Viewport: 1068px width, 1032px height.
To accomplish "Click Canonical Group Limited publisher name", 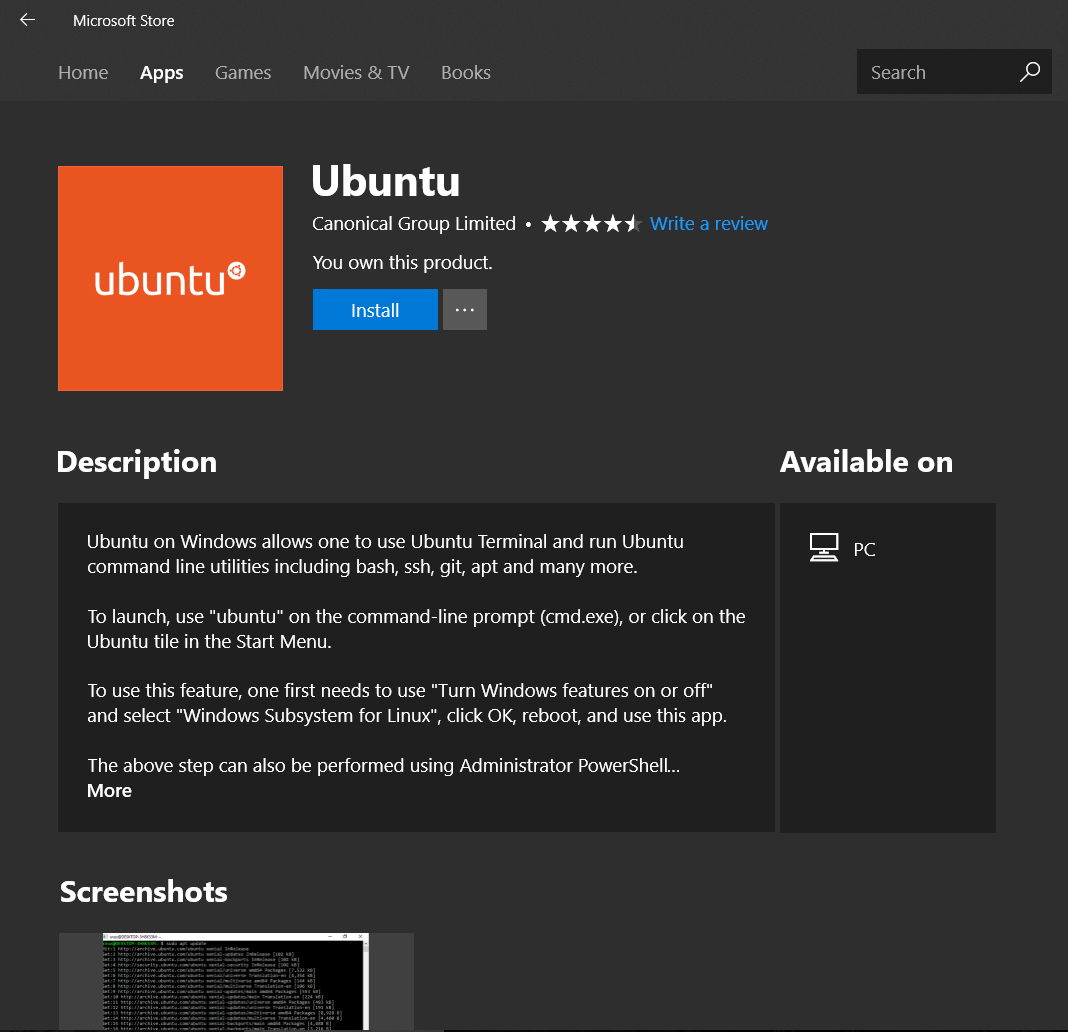I will click(414, 223).
